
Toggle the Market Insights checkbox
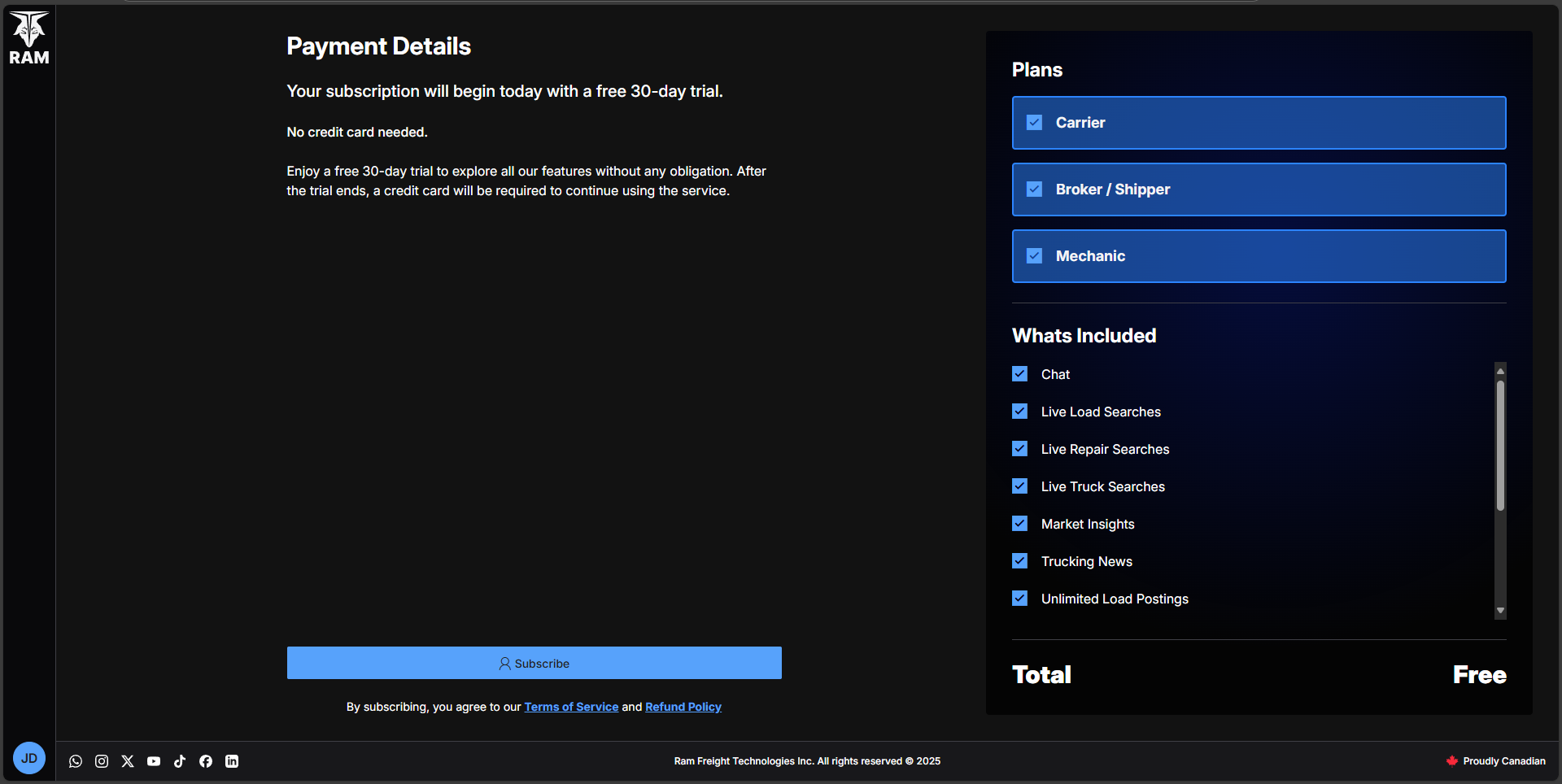[x=1020, y=523]
